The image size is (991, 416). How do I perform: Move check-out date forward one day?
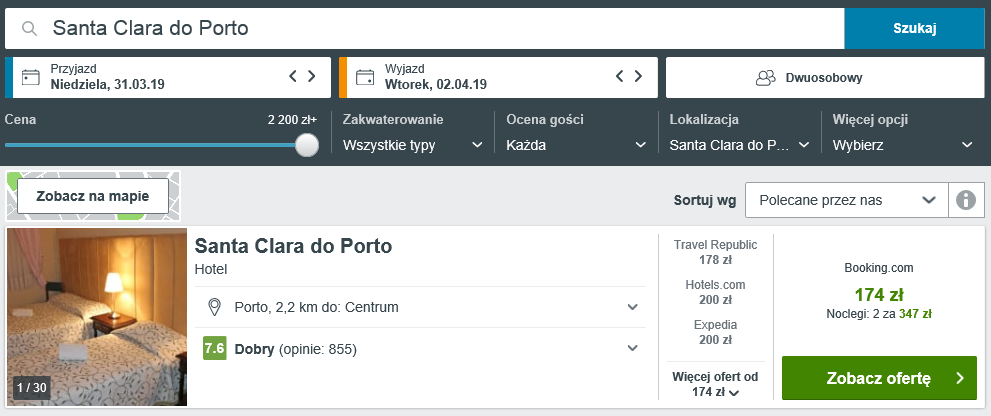click(639, 76)
